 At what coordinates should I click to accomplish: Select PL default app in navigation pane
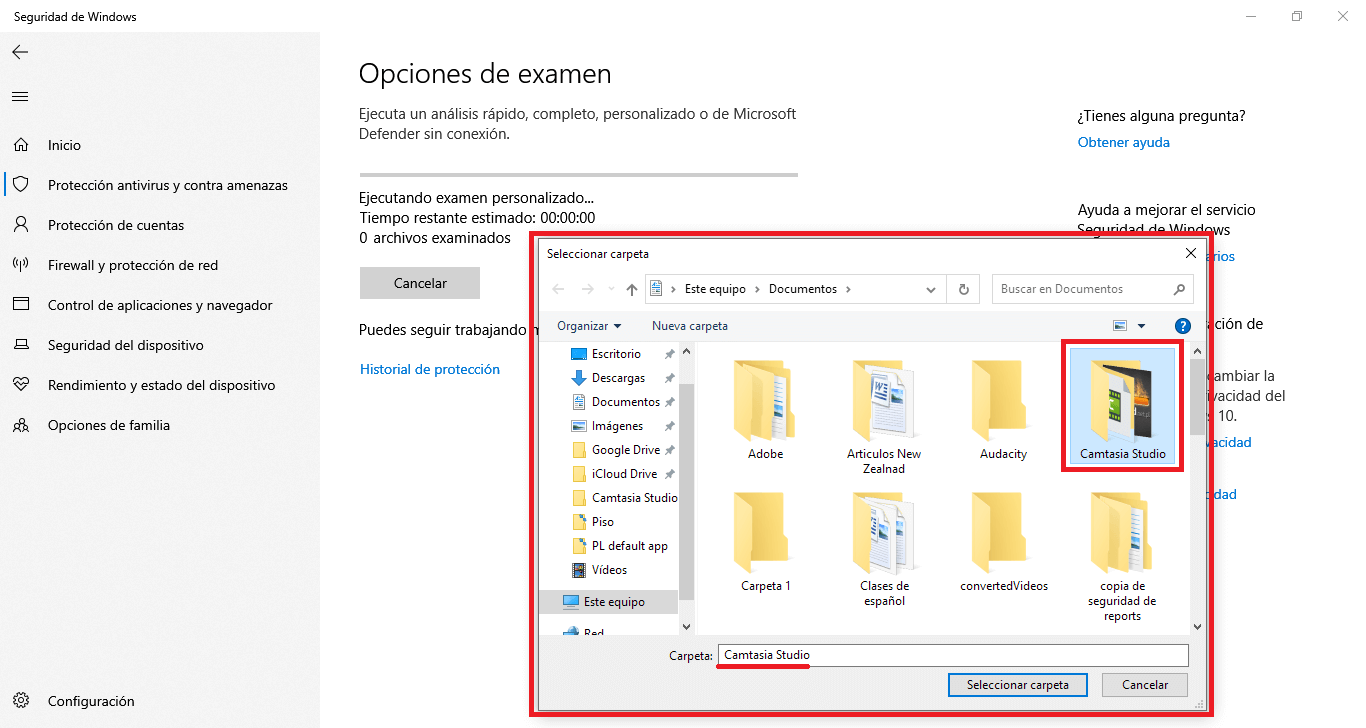pyautogui.click(x=630, y=546)
